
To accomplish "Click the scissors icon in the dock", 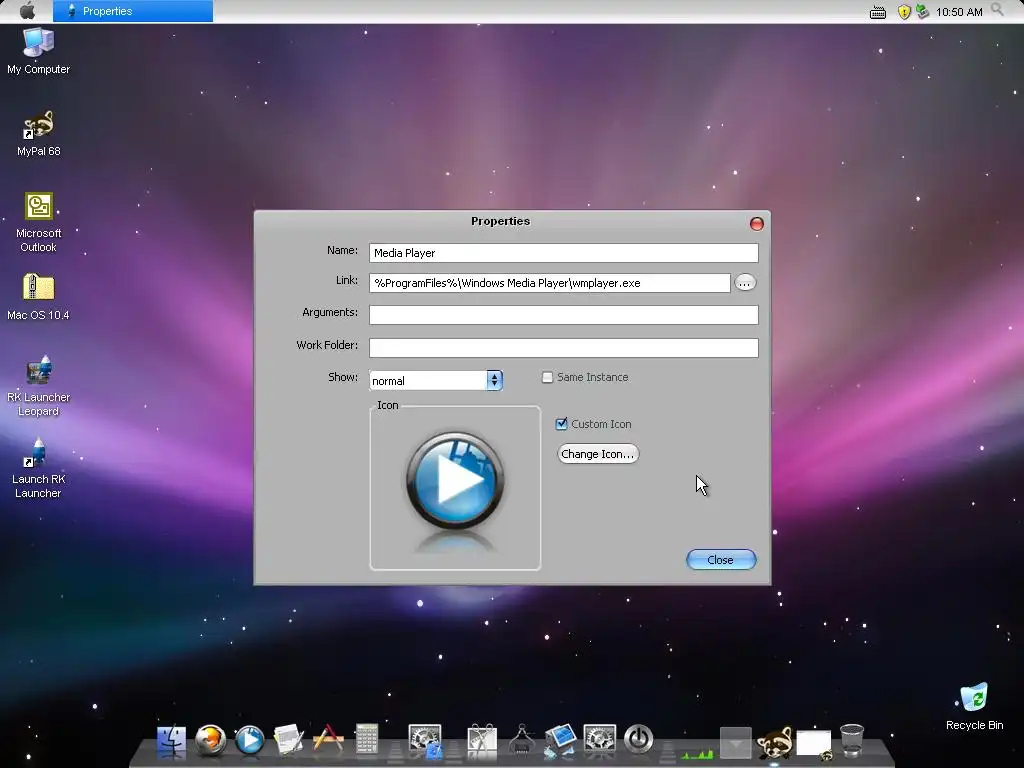I will coord(482,741).
